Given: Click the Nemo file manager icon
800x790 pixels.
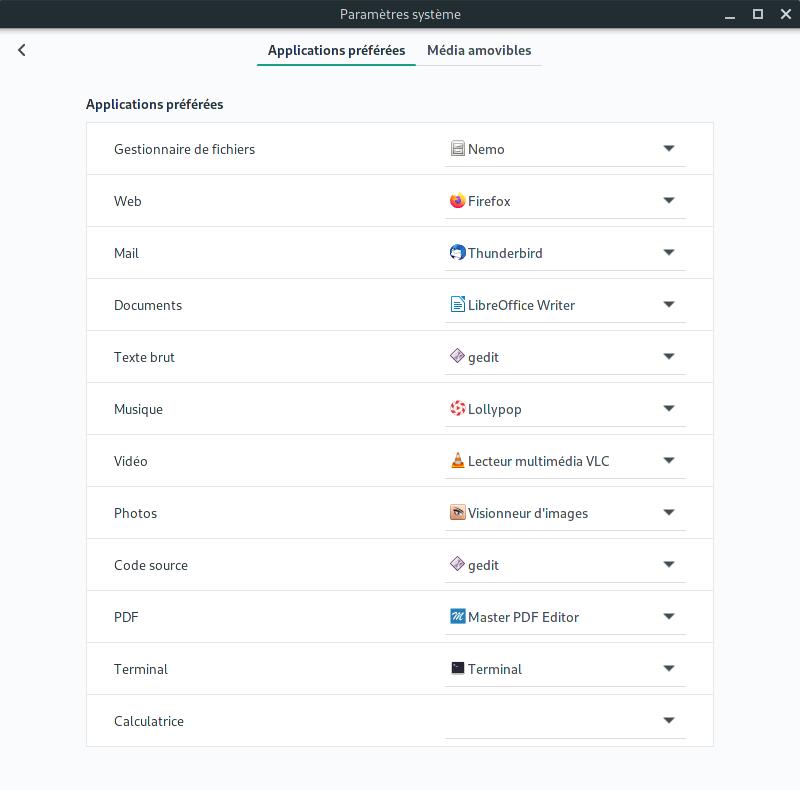Looking at the screenshot, I should (458, 149).
